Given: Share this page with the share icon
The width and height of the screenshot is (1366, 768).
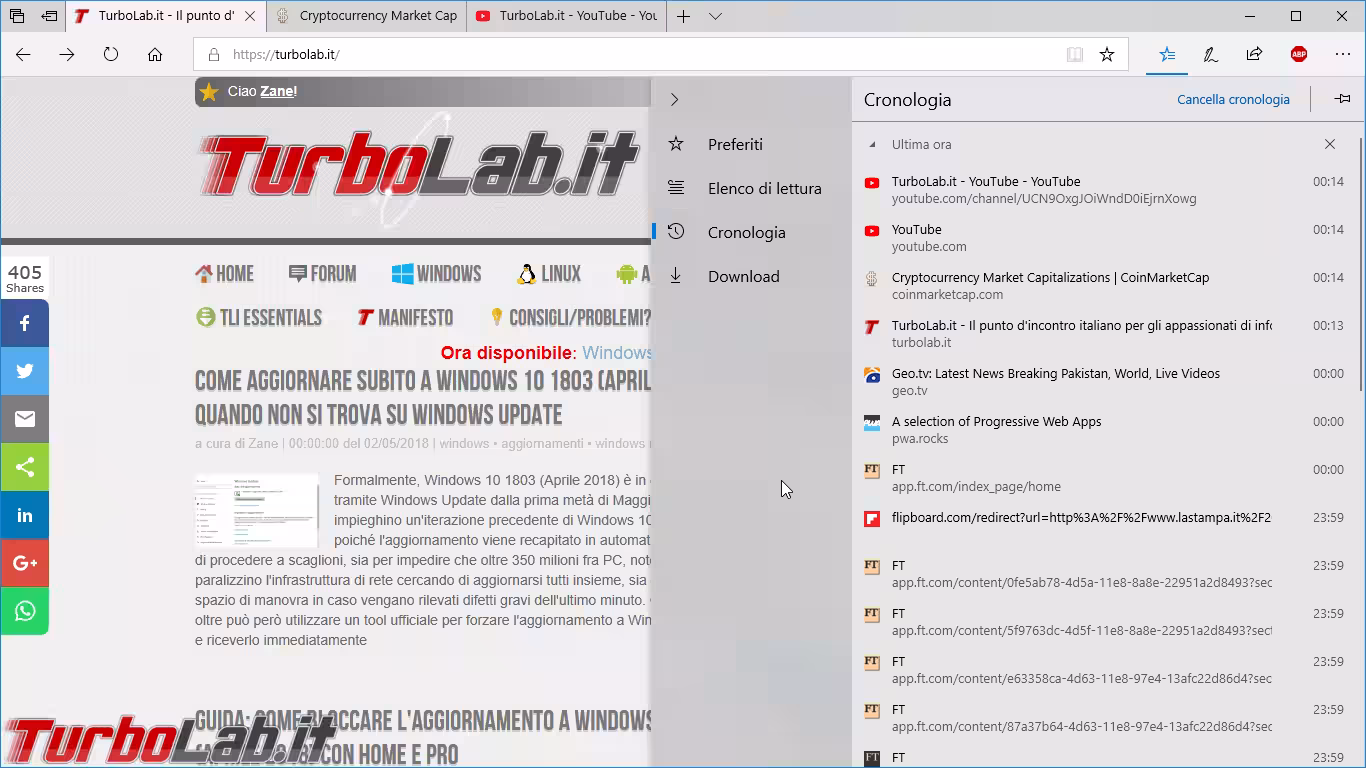Looking at the screenshot, I should click(x=1254, y=54).
